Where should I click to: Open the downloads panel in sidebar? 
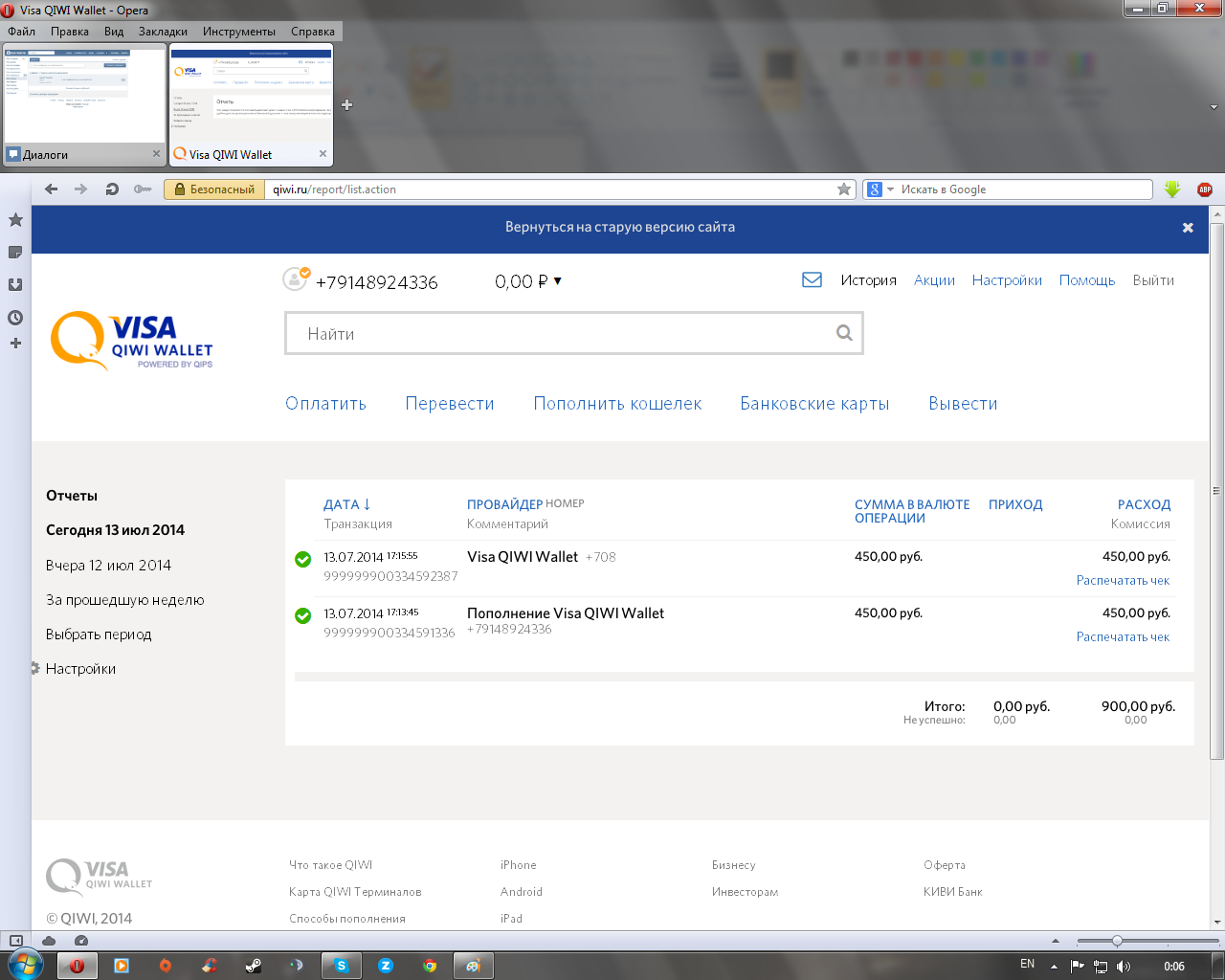15,284
